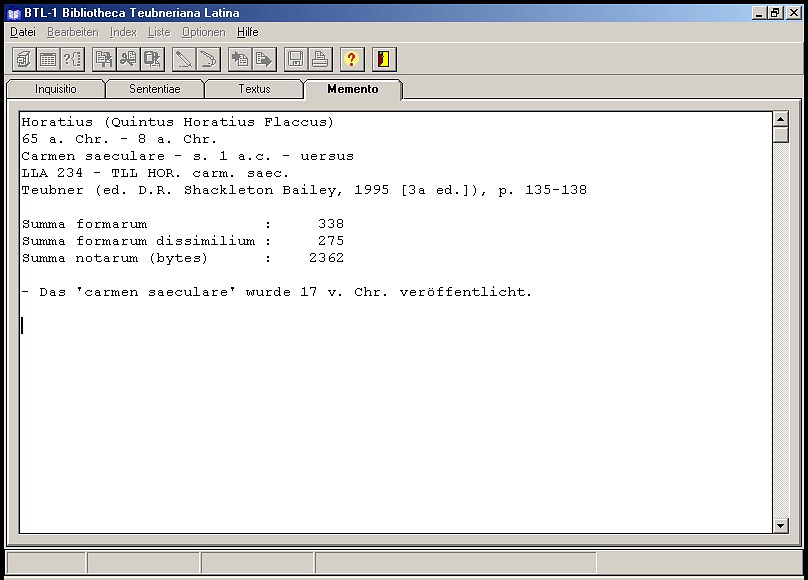Viewport: 808px width, 580px height.
Task: Click the BTL-1 title bar application icon
Action: coord(14,13)
